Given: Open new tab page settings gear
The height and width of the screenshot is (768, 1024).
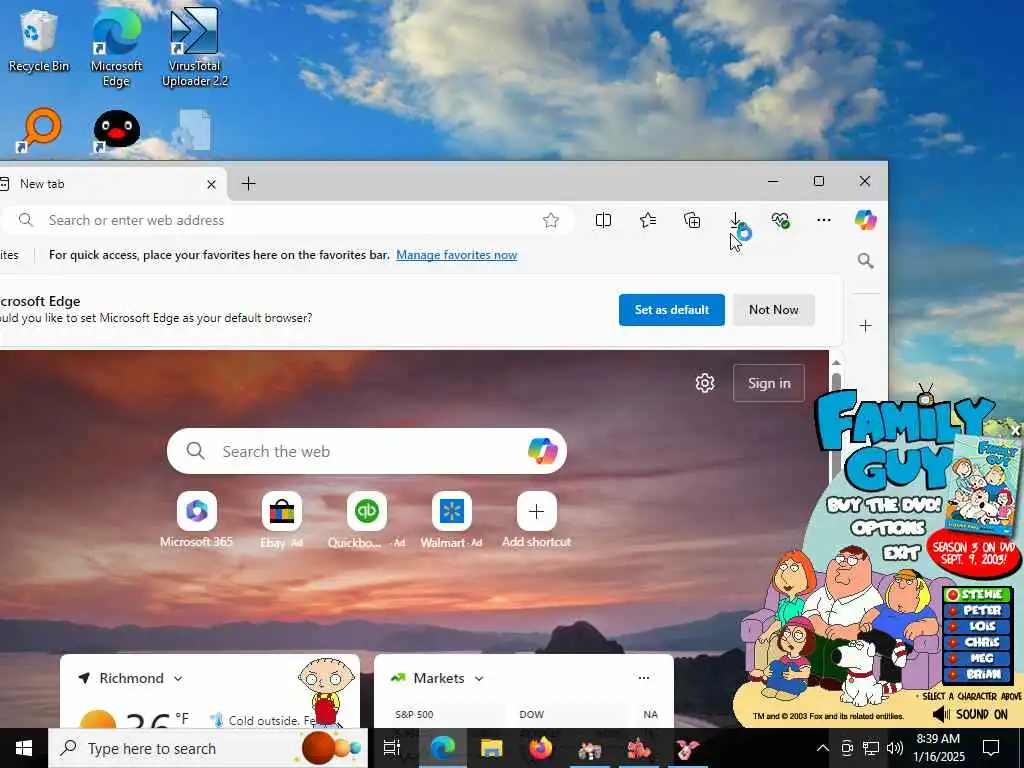Looking at the screenshot, I should (x=705, y=383).
